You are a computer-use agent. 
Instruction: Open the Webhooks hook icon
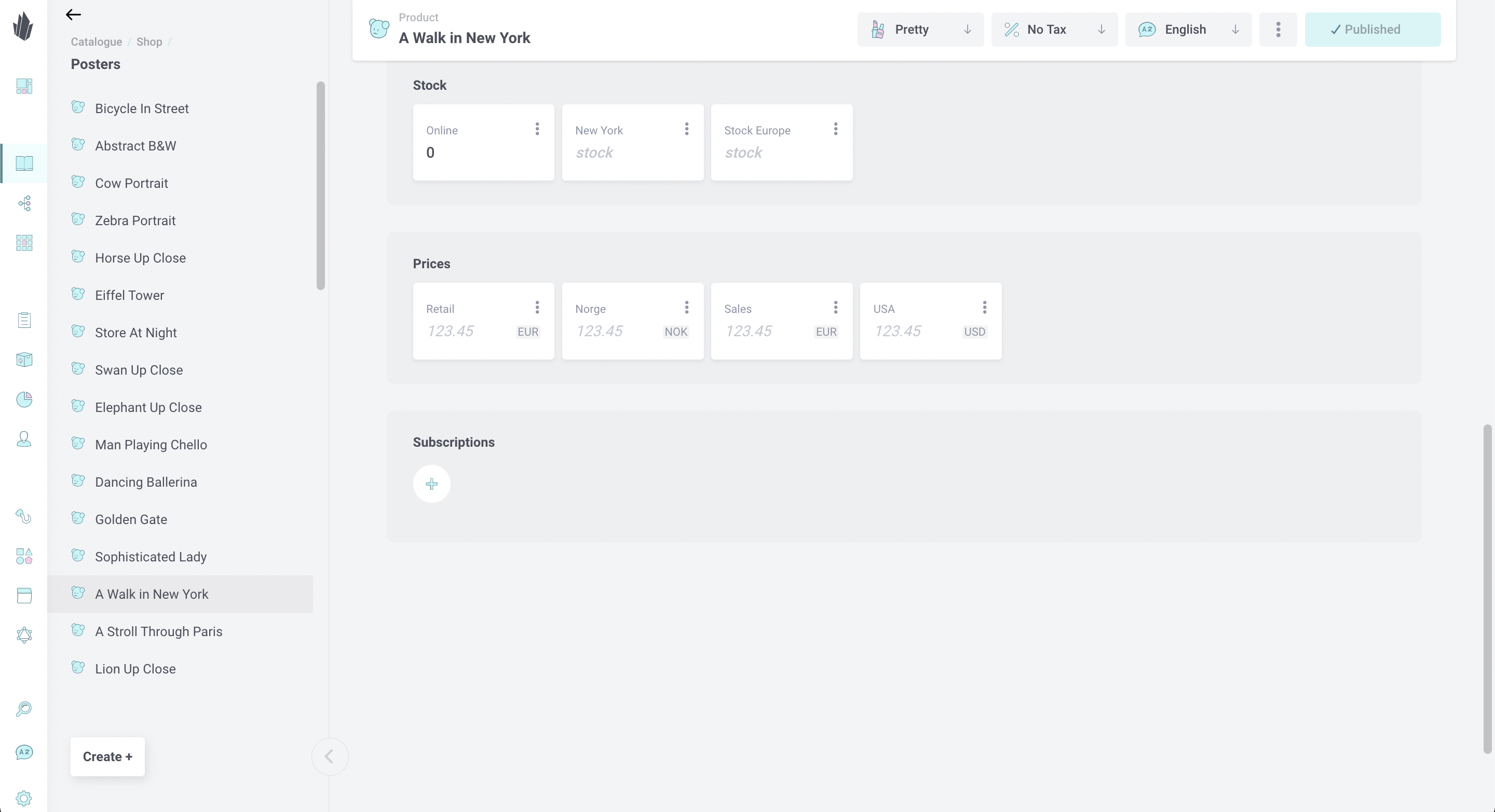click(x=24, y=516)
